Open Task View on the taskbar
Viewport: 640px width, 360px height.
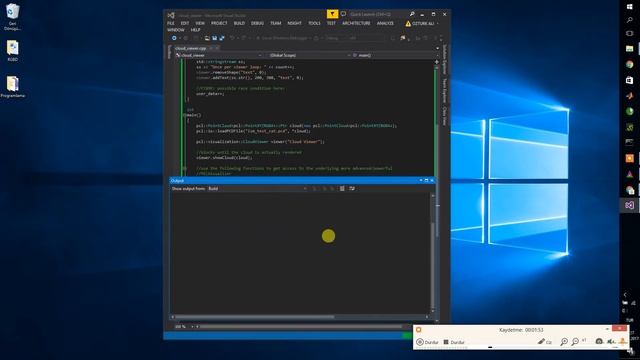pyautogui.click(x=630, y=33)
